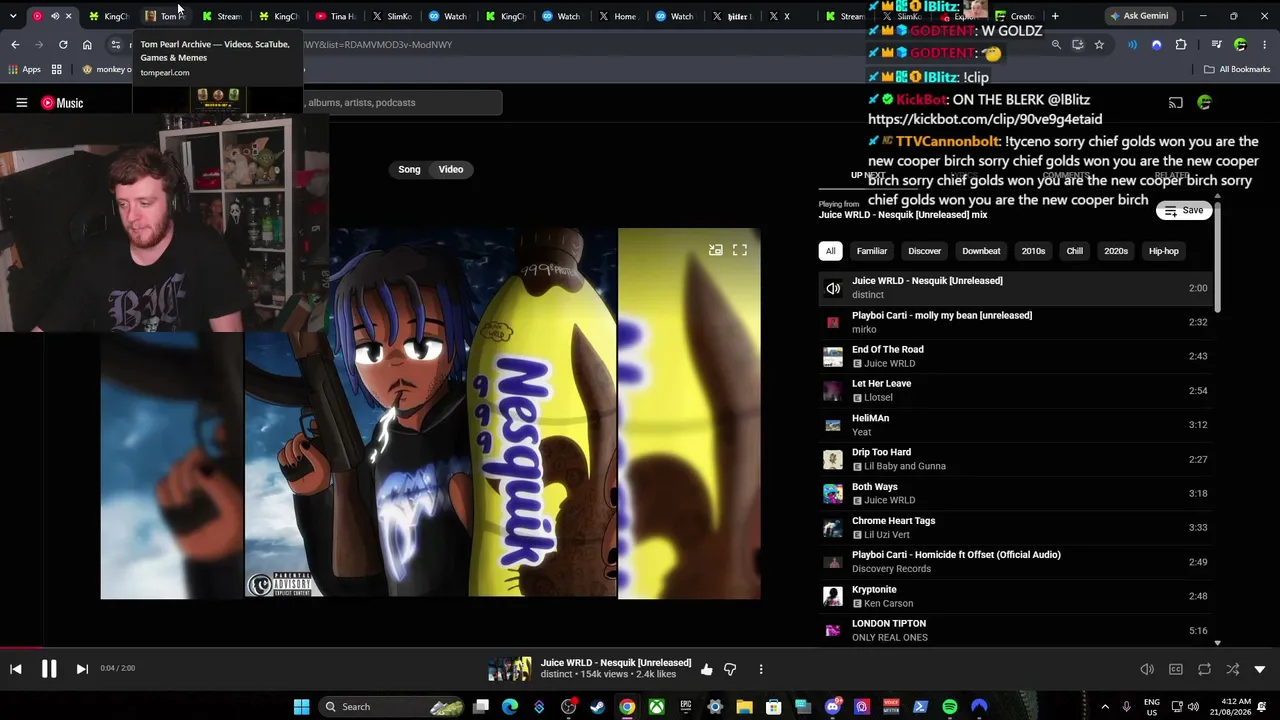This screenshot has width=1280, height=720.
Task: Bookmark this page with the star icon
Action: click(x=1099, y=45)
